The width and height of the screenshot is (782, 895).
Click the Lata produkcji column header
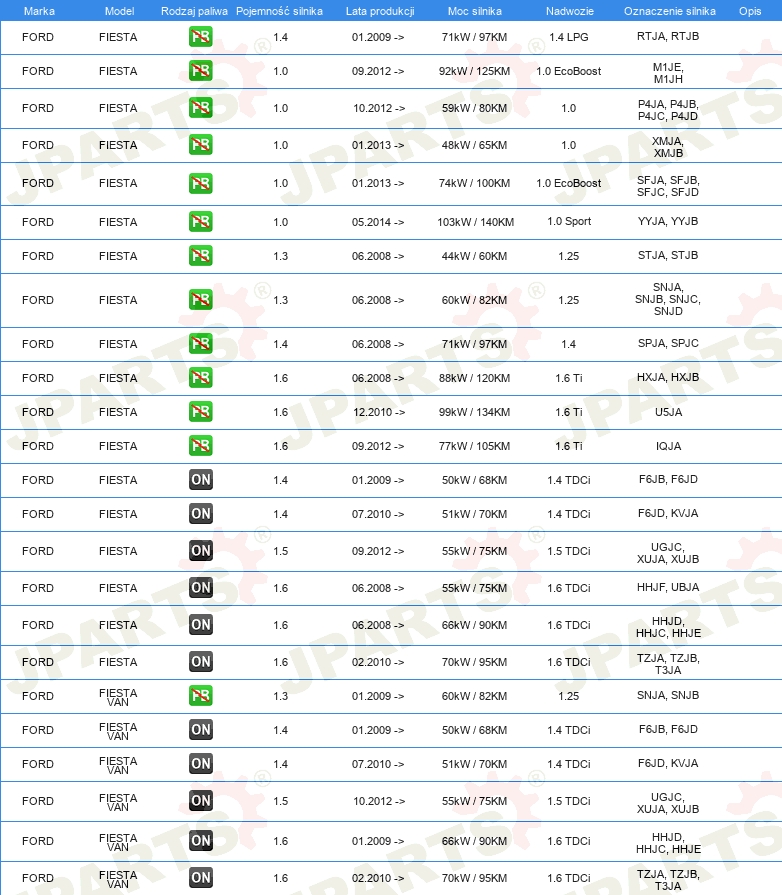[x=380, y=11]
